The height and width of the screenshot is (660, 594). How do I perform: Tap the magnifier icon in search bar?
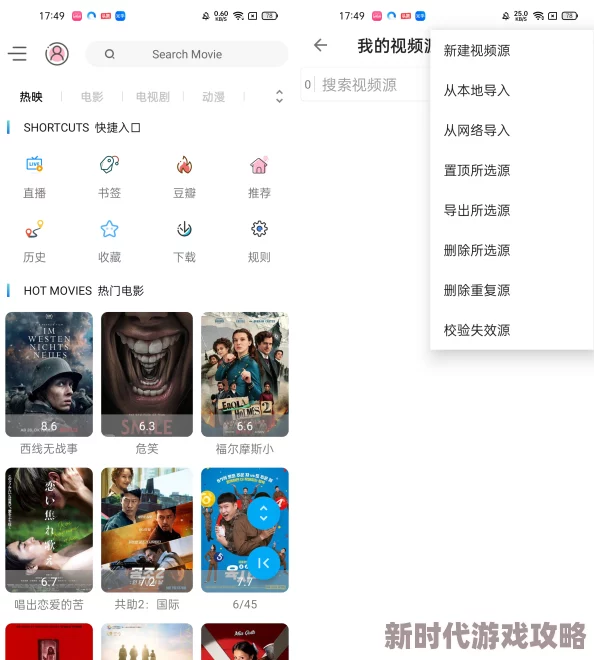point(109,54)
